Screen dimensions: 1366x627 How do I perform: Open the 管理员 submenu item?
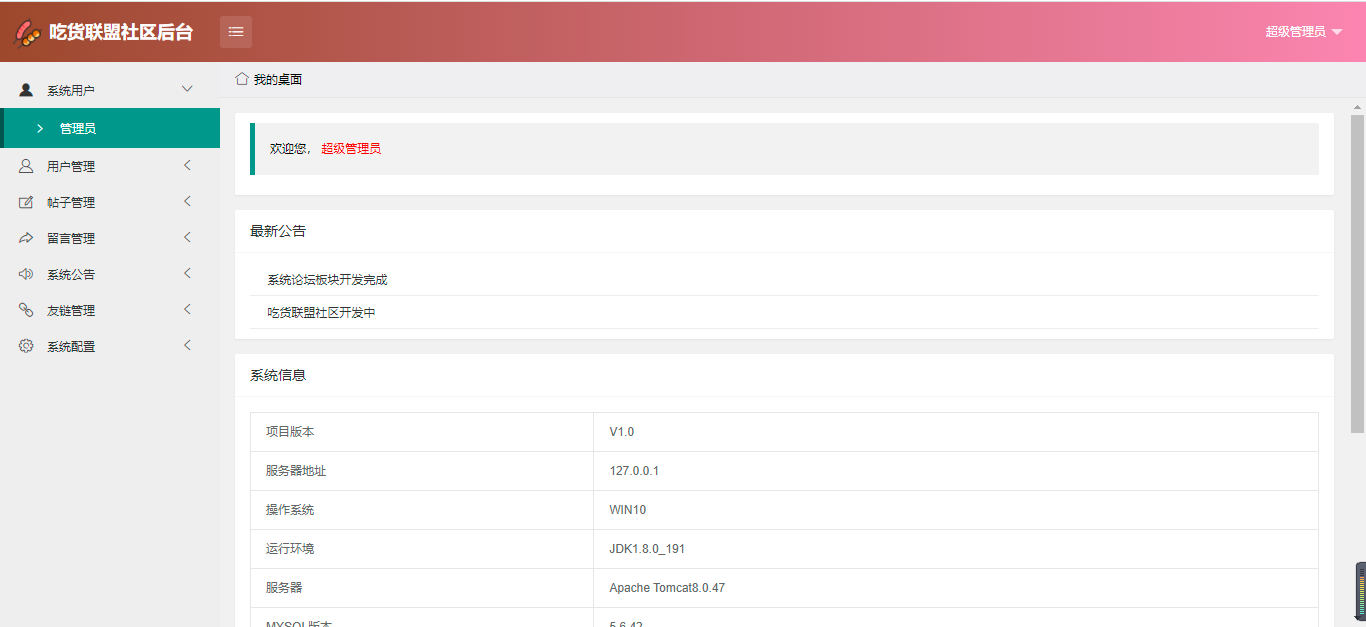(x=110, y=128)
